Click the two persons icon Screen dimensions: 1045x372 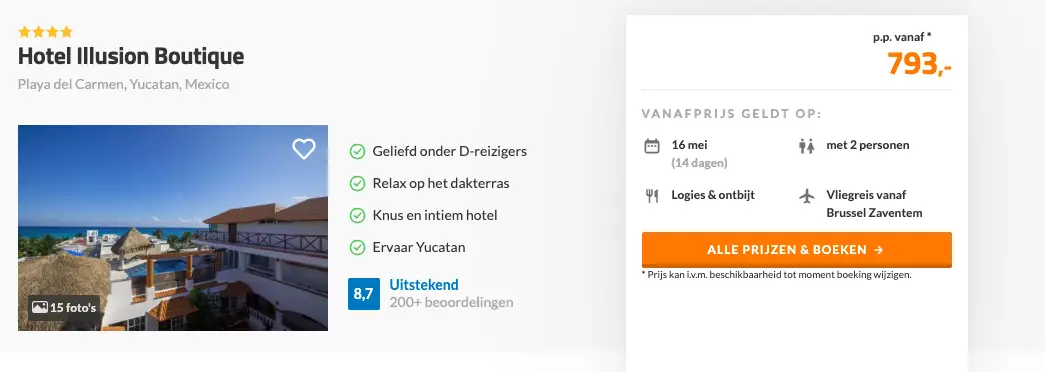pos(806,146)
